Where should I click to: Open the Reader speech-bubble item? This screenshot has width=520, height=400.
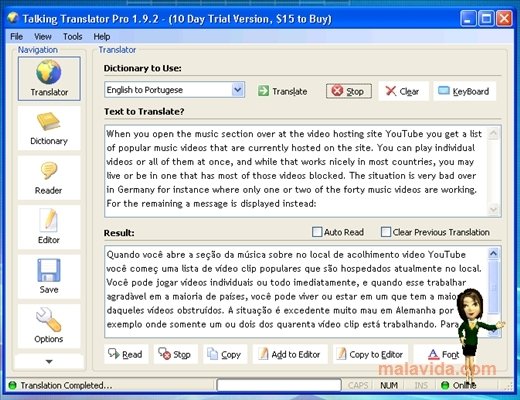pyautogui.click(x=49, y=178)
